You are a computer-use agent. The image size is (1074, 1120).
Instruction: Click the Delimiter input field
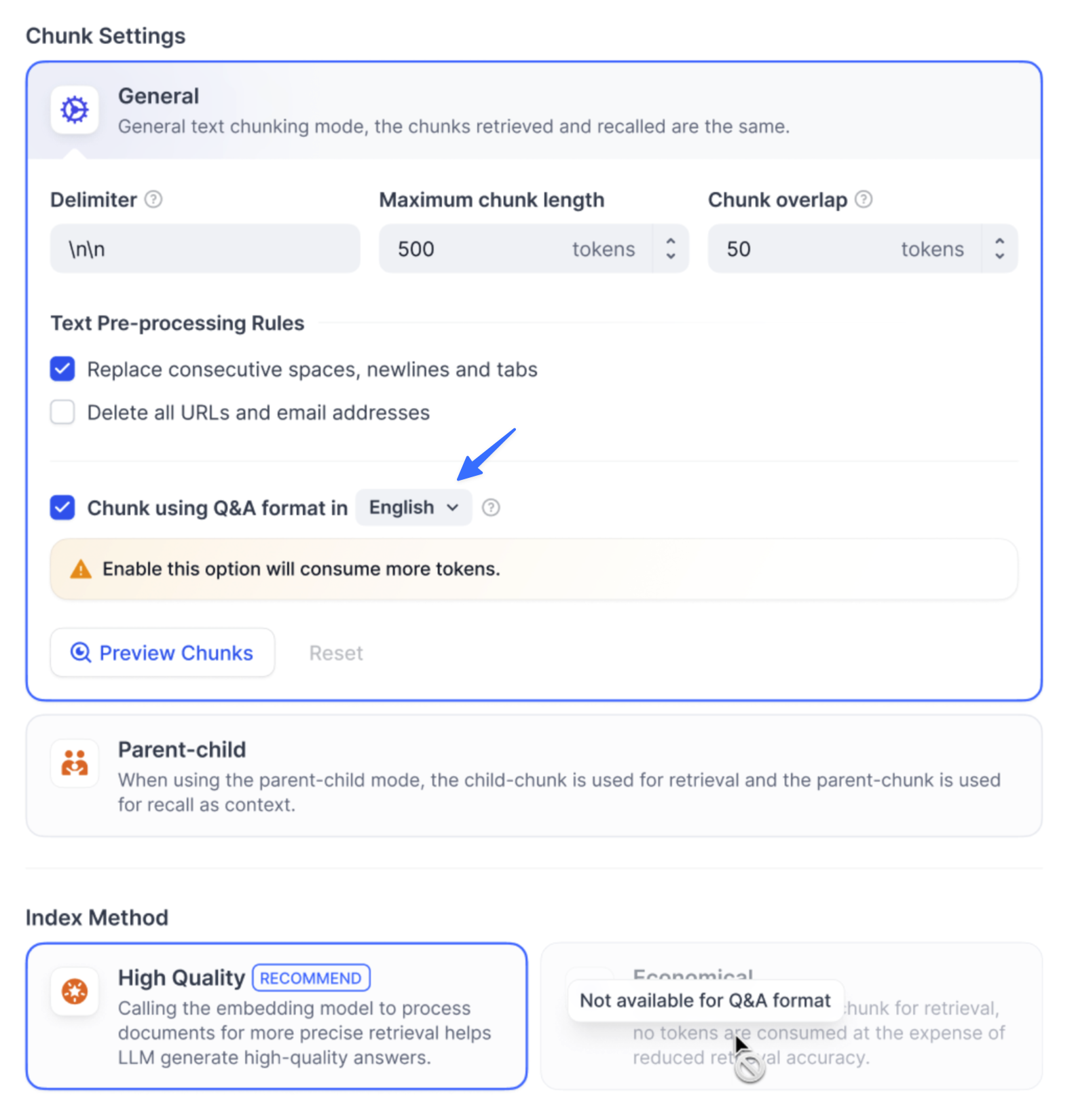205,249
